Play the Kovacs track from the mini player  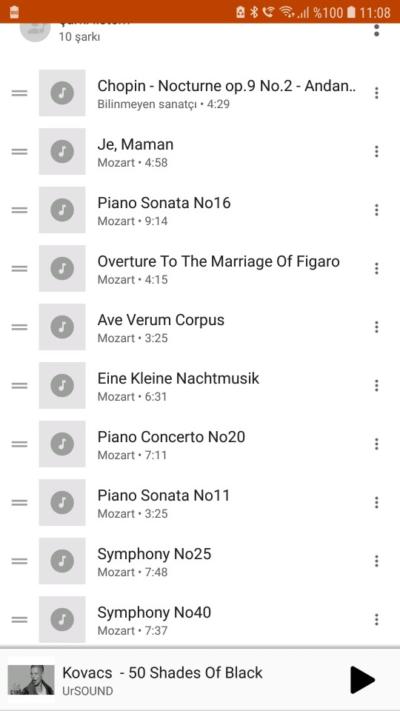pyautogui.click(x=362, y=680)
